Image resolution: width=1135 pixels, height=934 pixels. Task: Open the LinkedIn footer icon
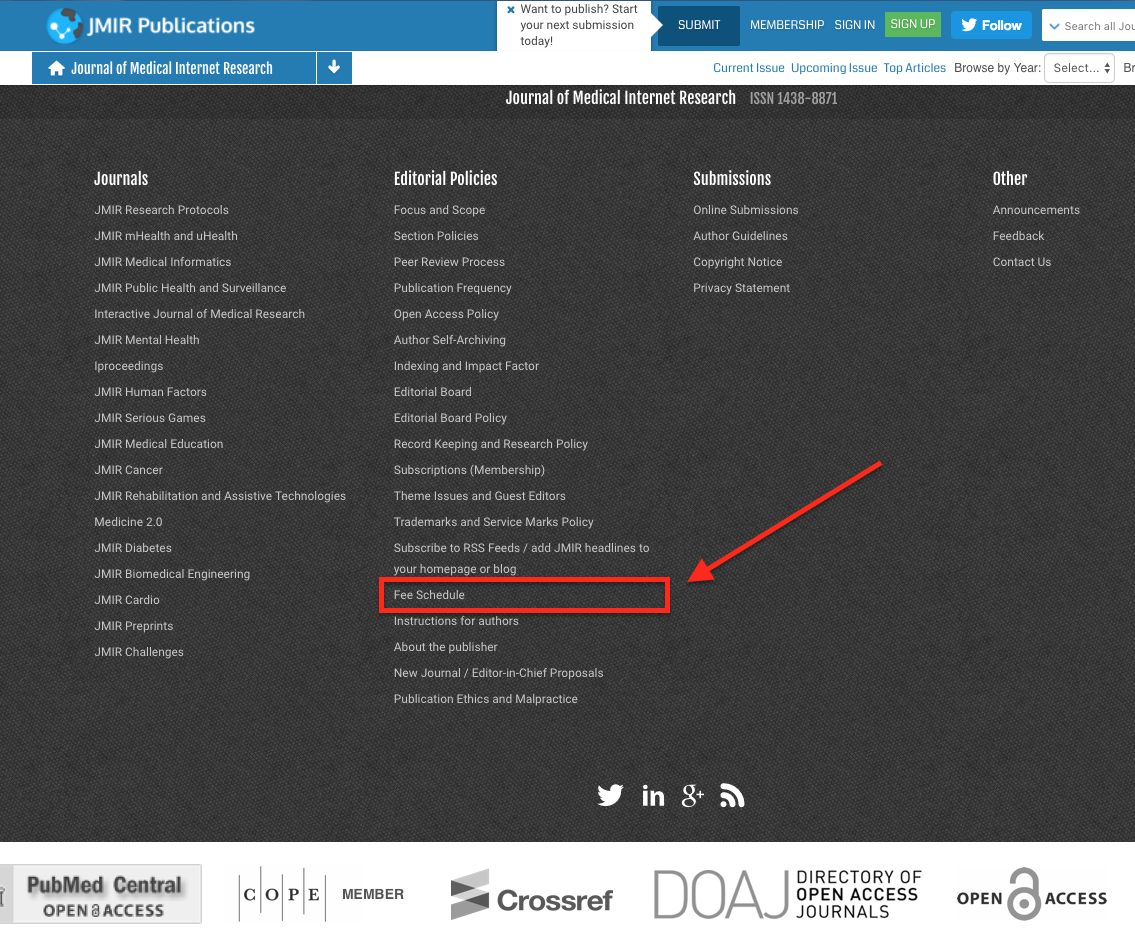click(653, 796)
